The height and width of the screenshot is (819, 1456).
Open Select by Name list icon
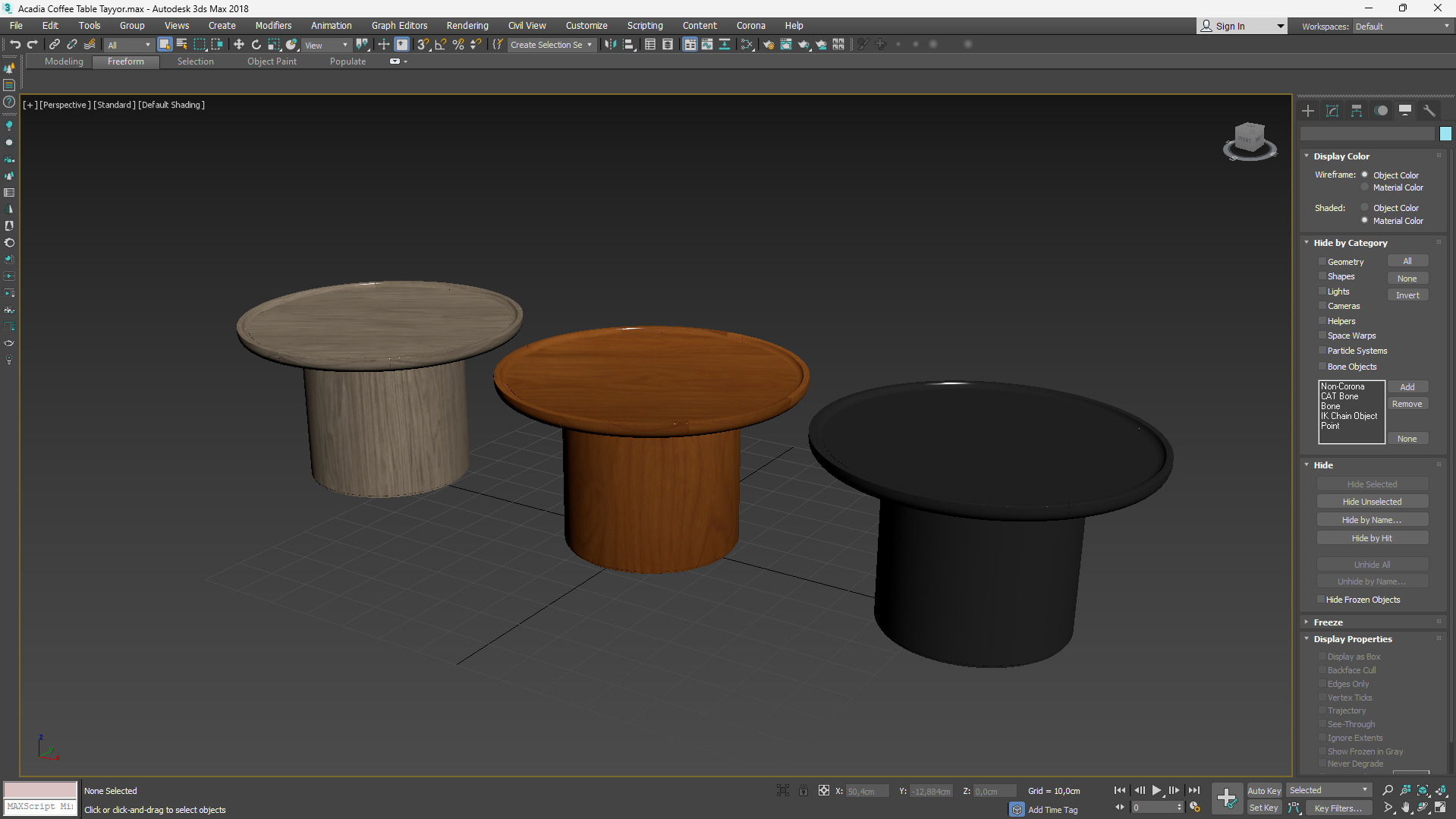(x=182, y=45)
